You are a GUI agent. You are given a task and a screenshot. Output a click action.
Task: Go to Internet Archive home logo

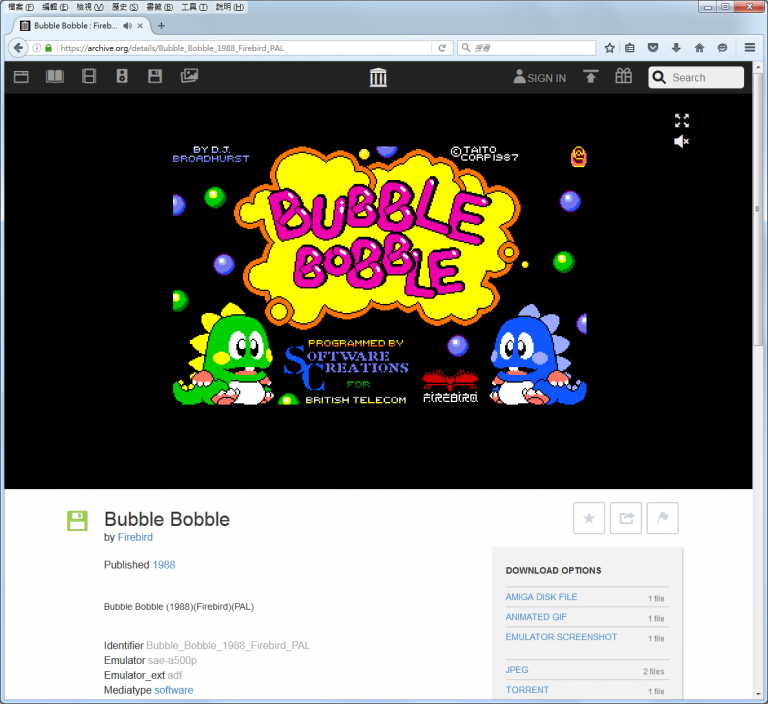coord(378,77)
